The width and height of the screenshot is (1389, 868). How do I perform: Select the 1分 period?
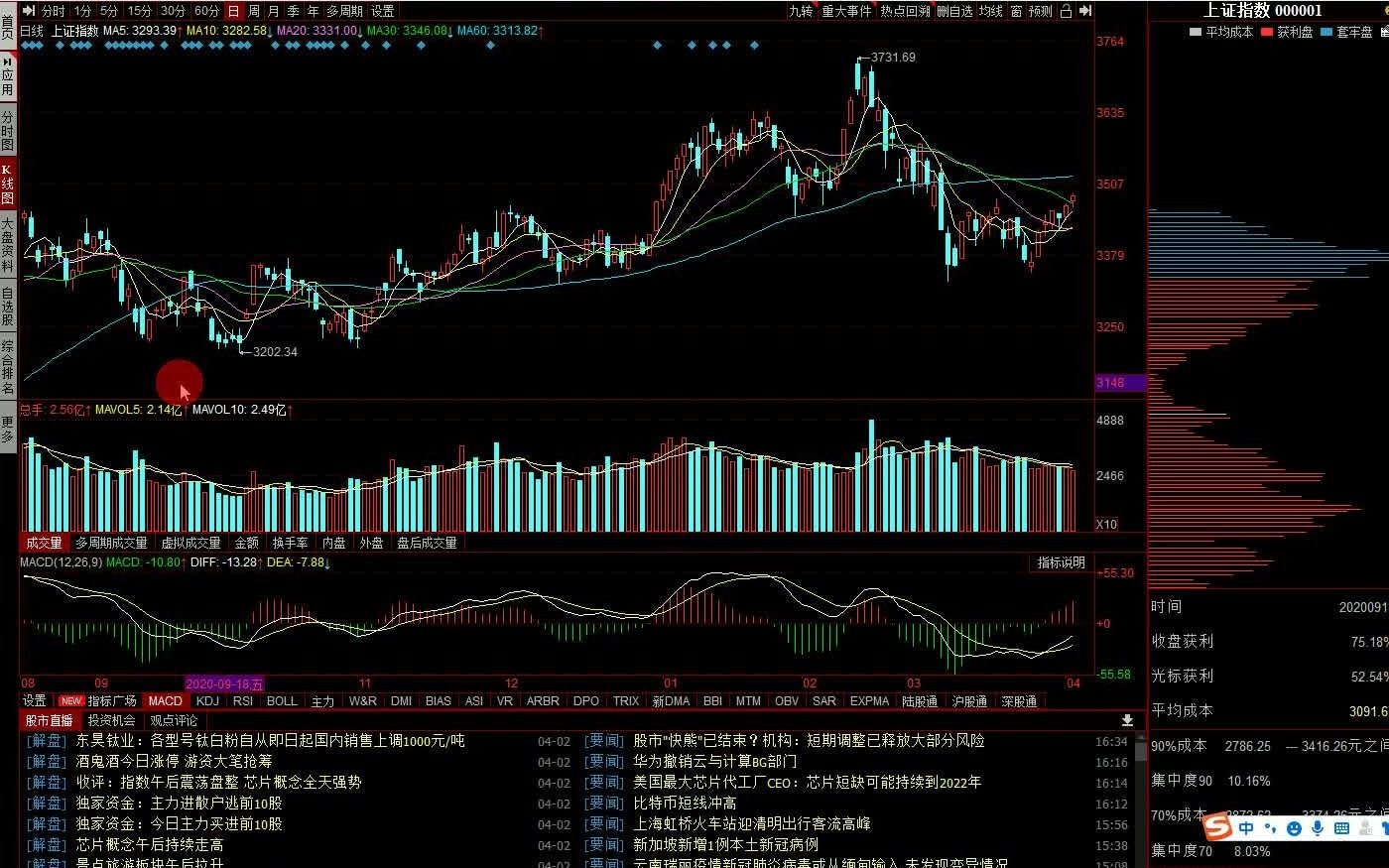coord(83,11)
